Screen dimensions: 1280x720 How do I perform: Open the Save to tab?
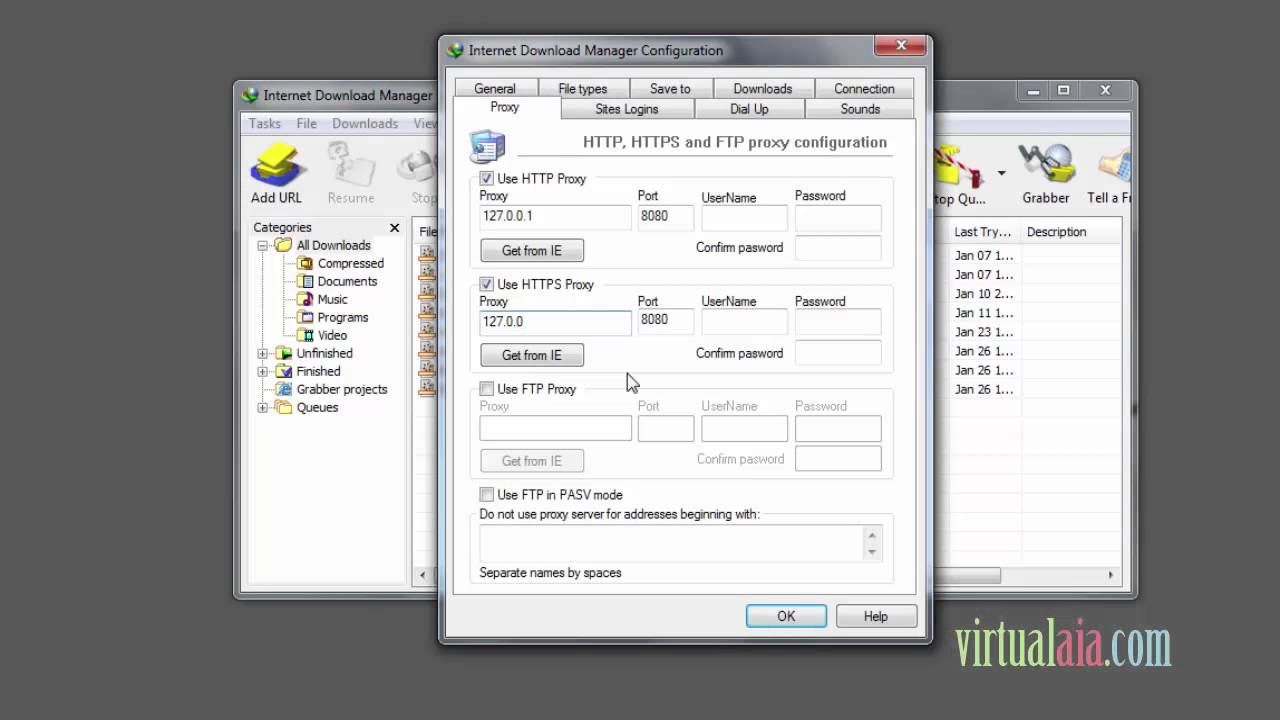[670, 88]
